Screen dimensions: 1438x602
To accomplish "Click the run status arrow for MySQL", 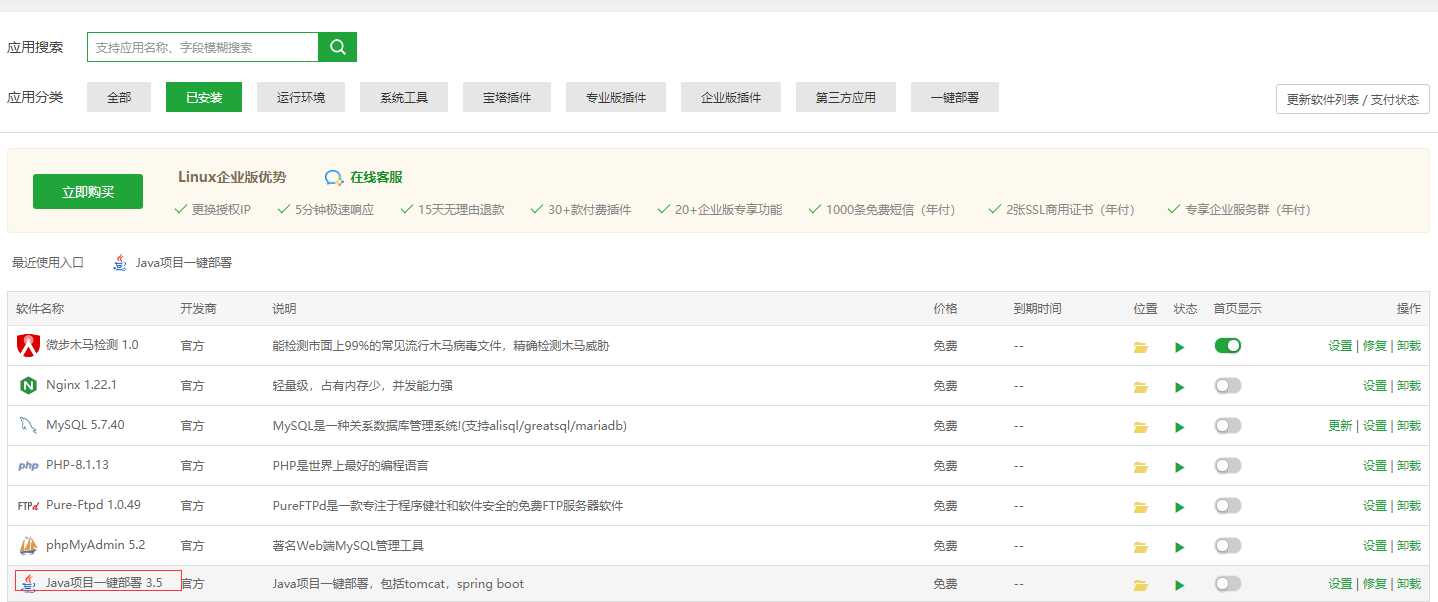I will (x=1180, y=427).
